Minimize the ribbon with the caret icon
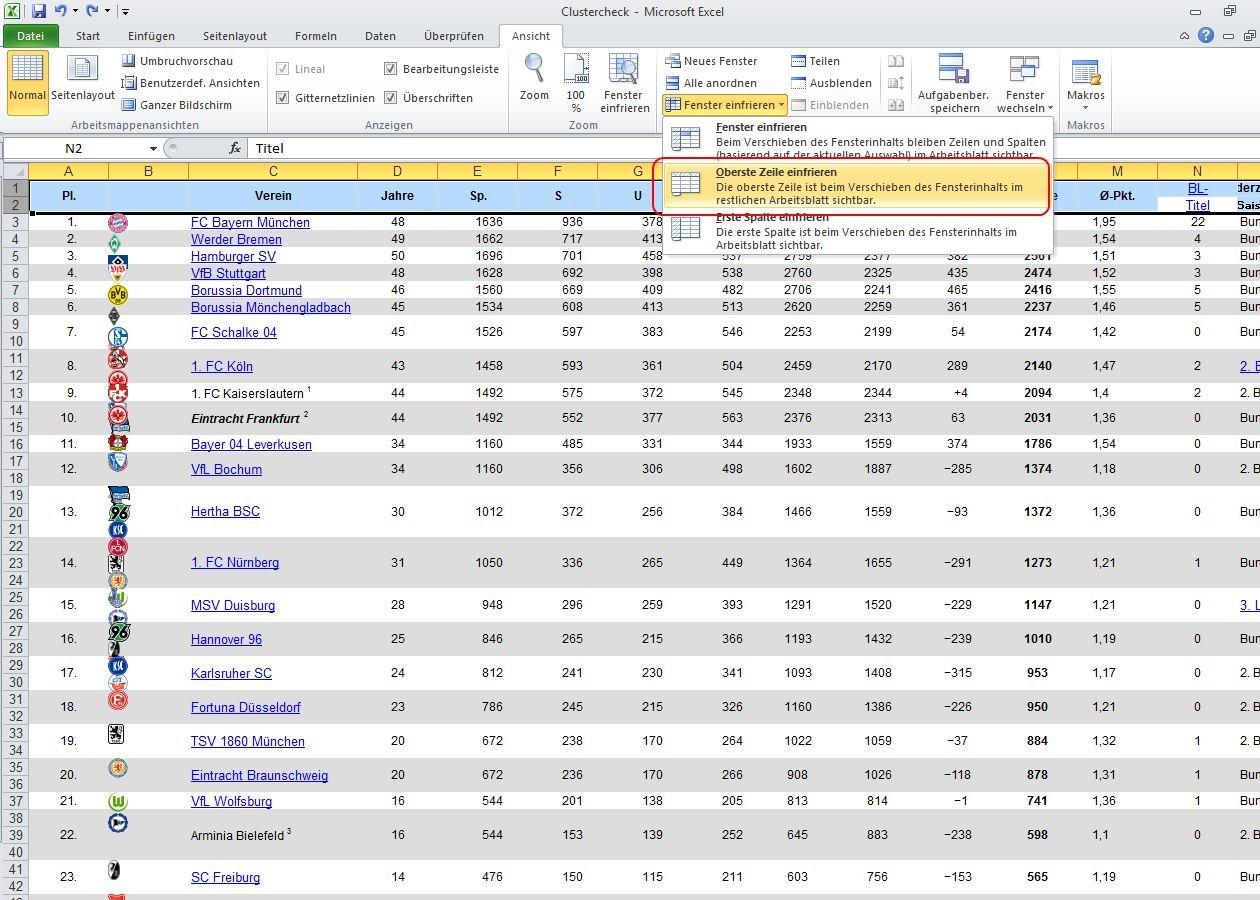 coord(1185,36)
